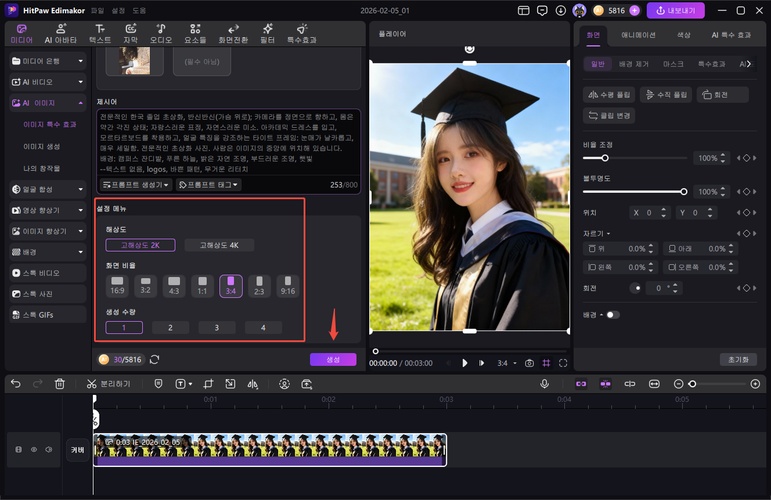Choose 9:16 aspect ratio
This screenshot has width=771, height=500.
(x=288, y=286)
